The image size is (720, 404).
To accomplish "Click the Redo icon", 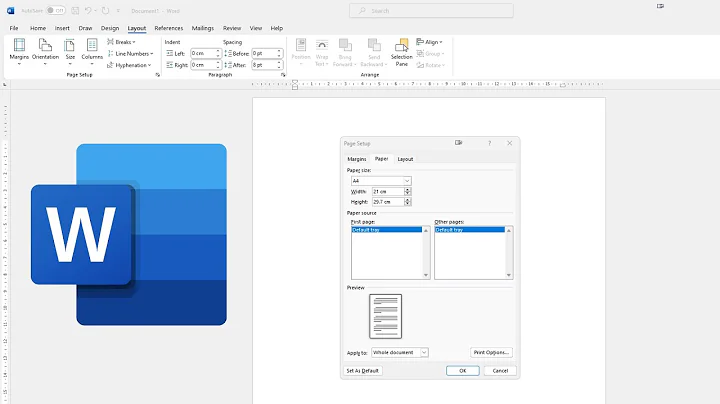I will click(x=105, y=10).
